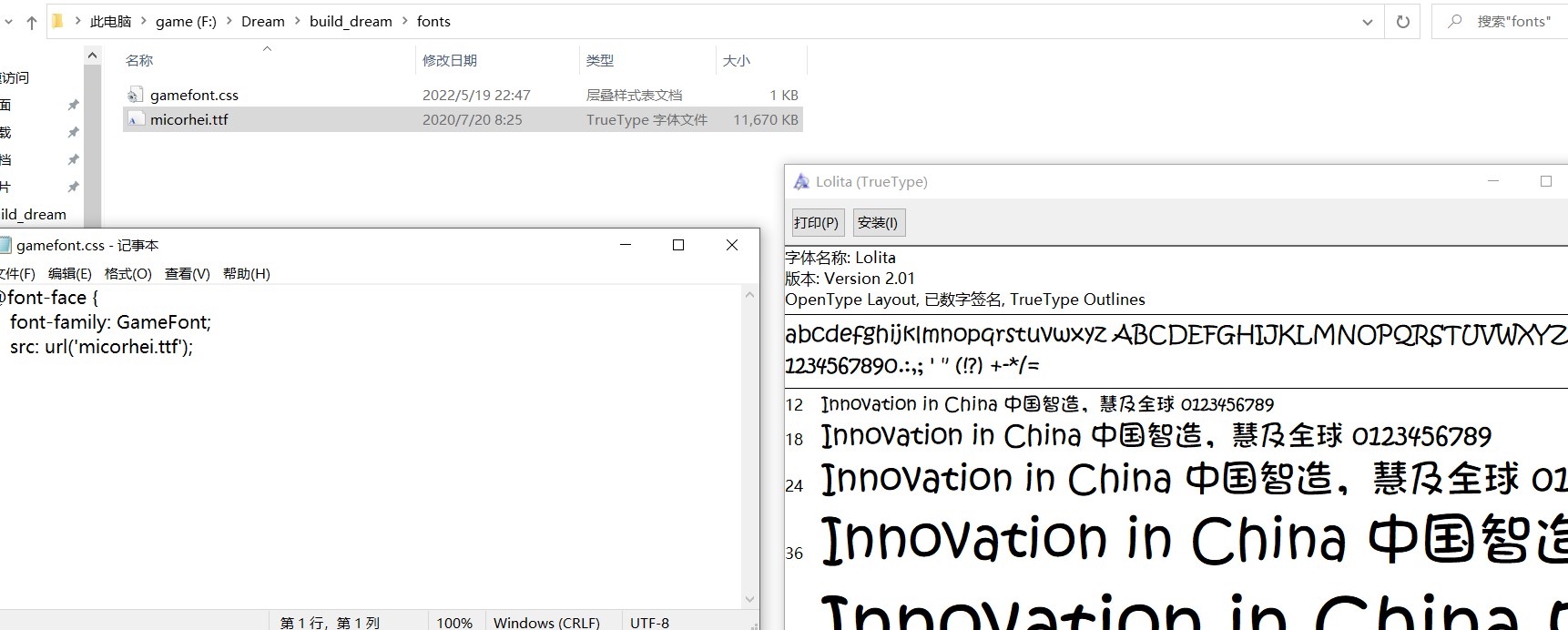1568x630 pixels.
Task: Click the Notepad scrollbar up arrow
Action: 750,295
